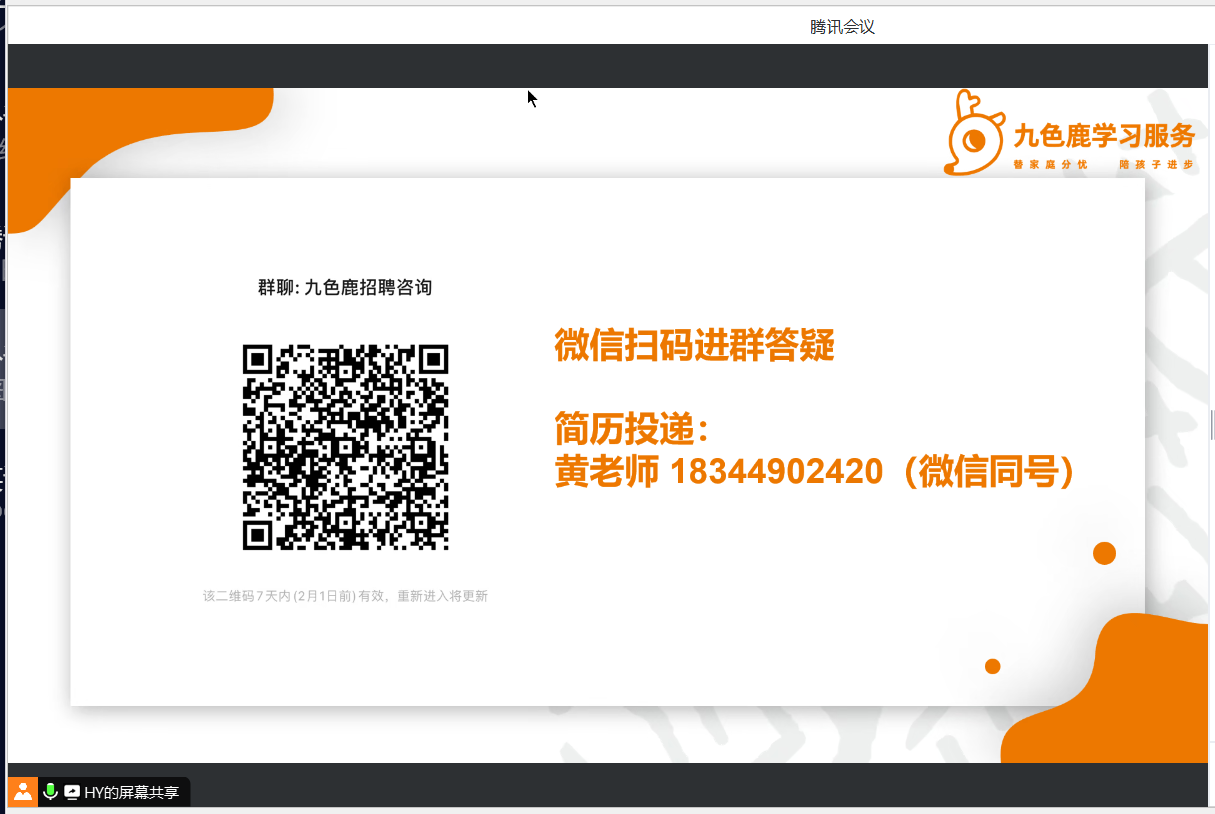Click the small orange dot decoration
1215x814 pixels.
pos(992,666)
